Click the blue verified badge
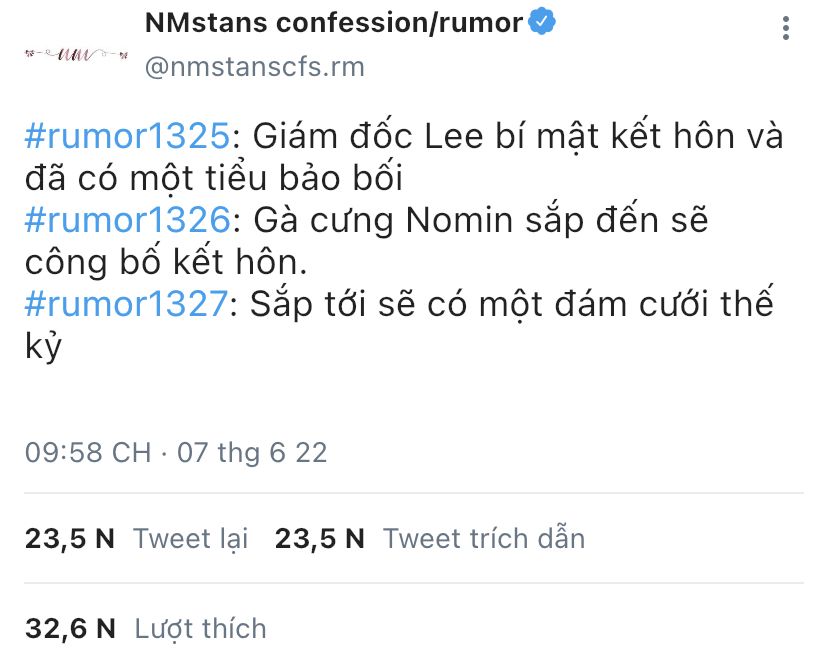The width and height of the screenshot is (828, 662). point(542,22)
